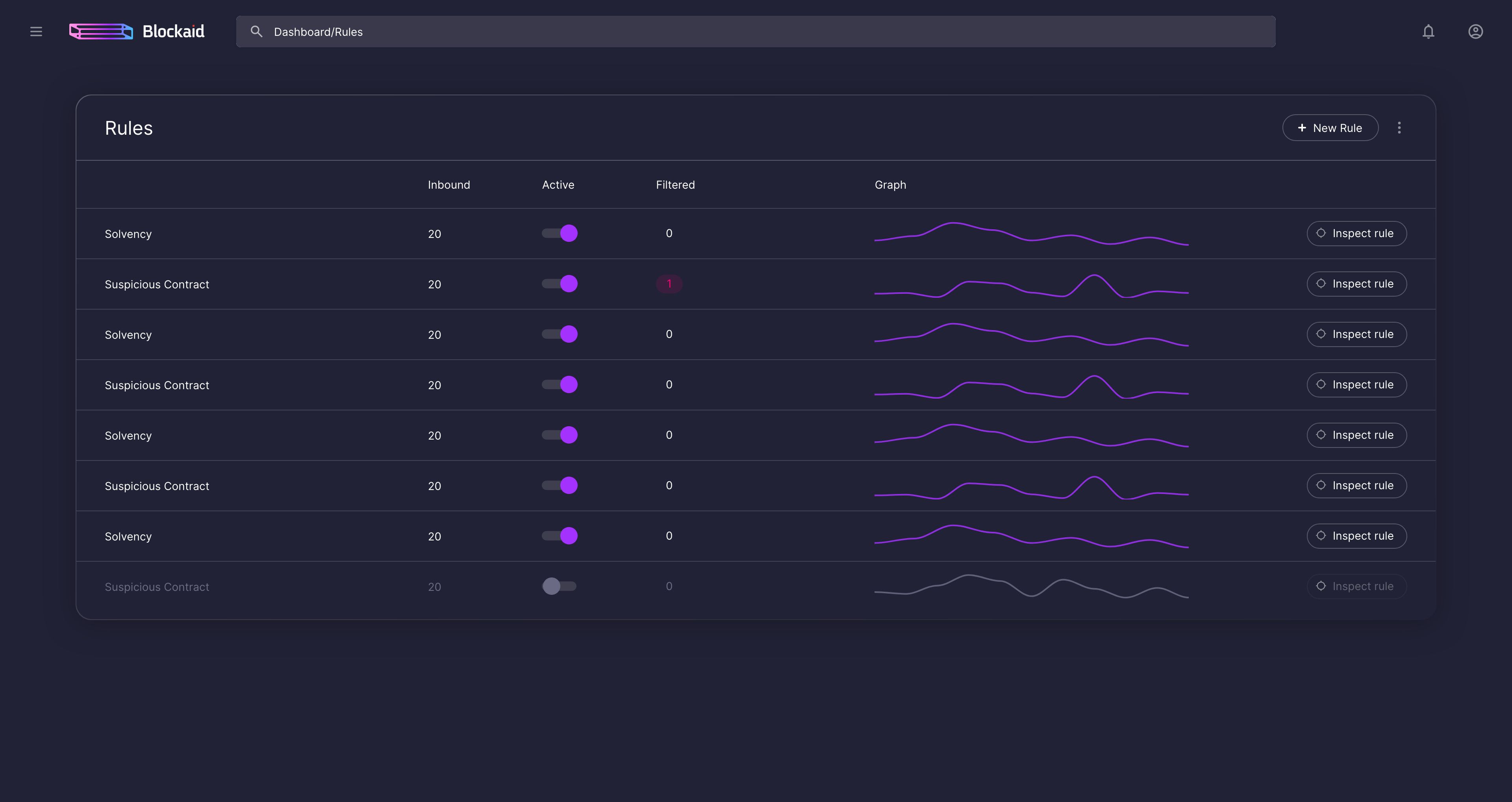Screen dimensions: 1512x802
Task: Create a new rule with New Rule
Action: (1330, 128)
